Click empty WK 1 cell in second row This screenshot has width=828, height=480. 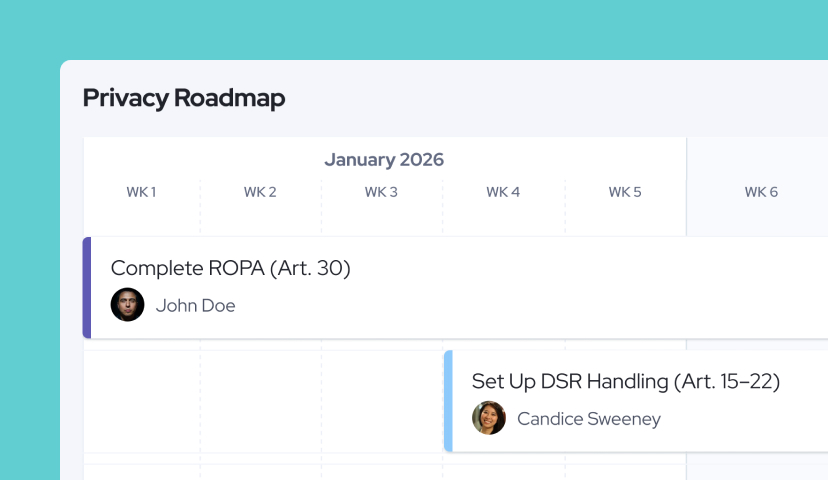[x=142, y=401]
